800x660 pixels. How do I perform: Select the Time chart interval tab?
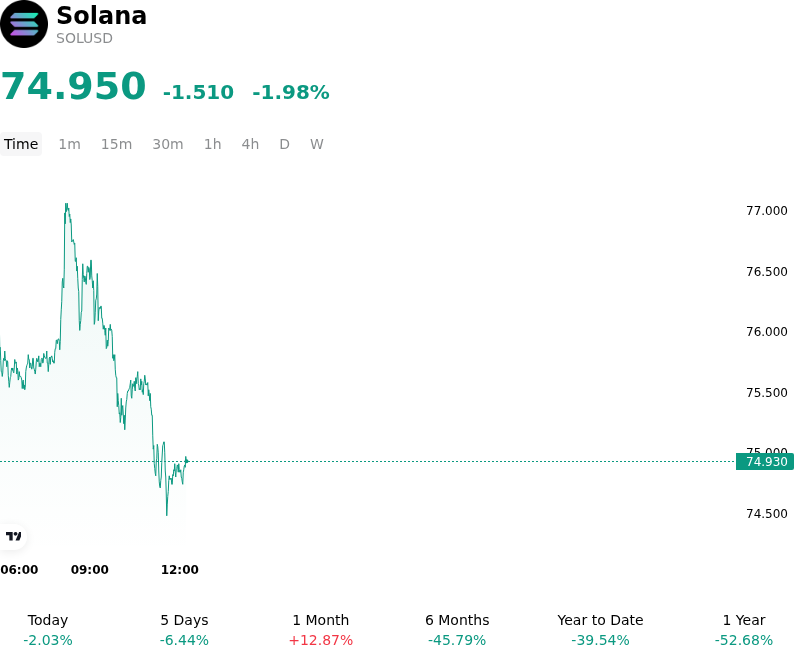[21, 144]
